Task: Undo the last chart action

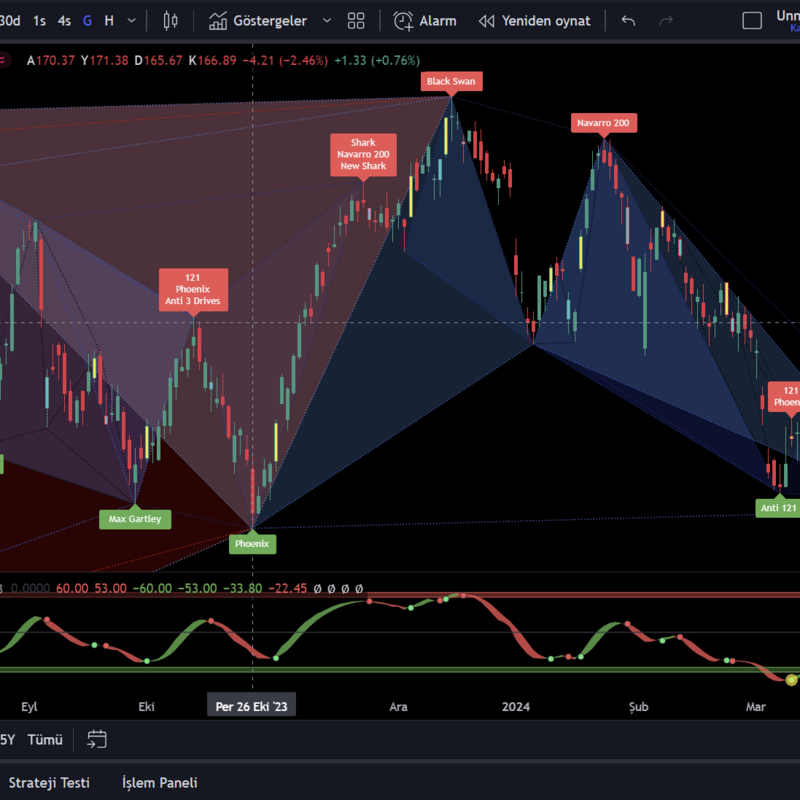Action: (x=628, y=20)
